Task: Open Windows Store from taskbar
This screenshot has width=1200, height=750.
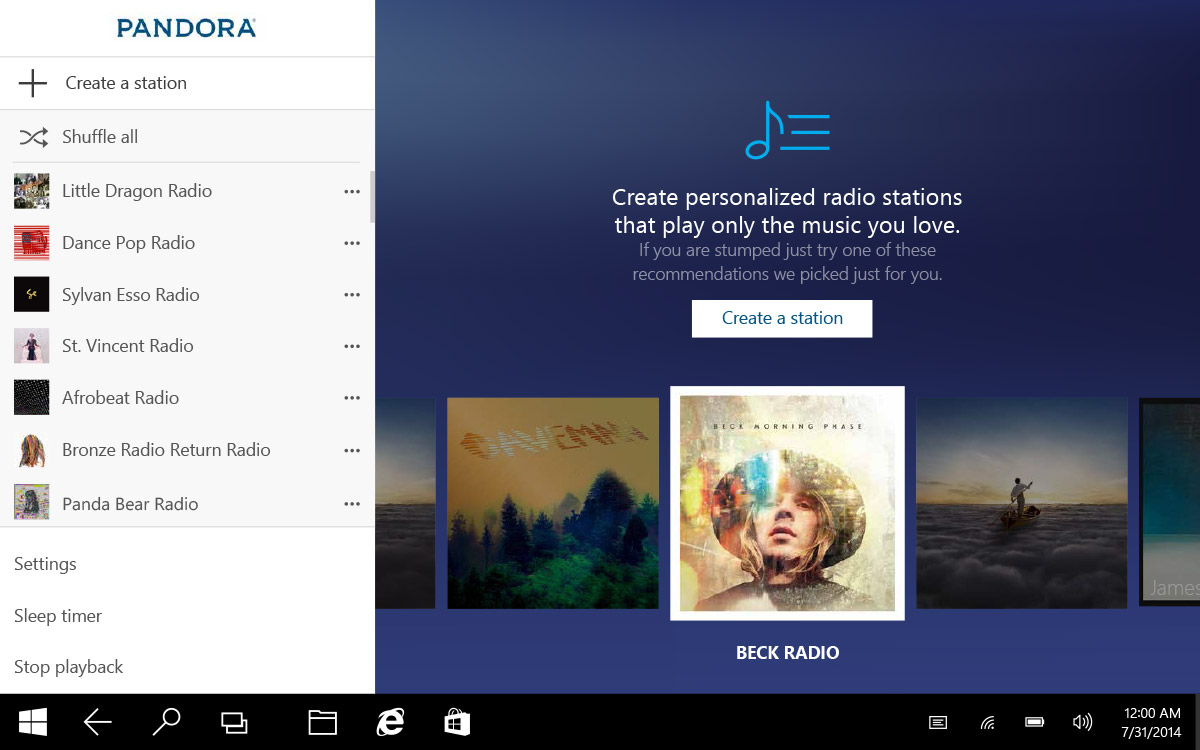Action: (457, 722)
